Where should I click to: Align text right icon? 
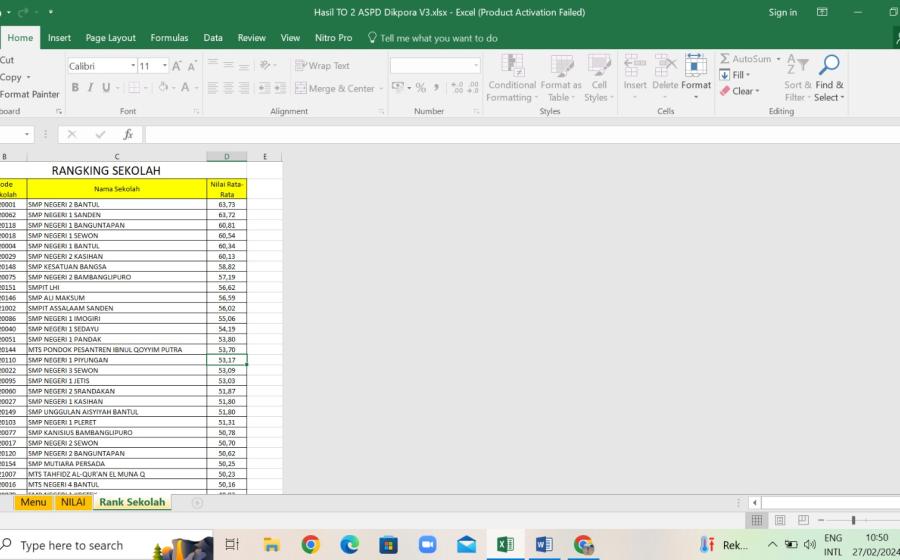(244, 88)
